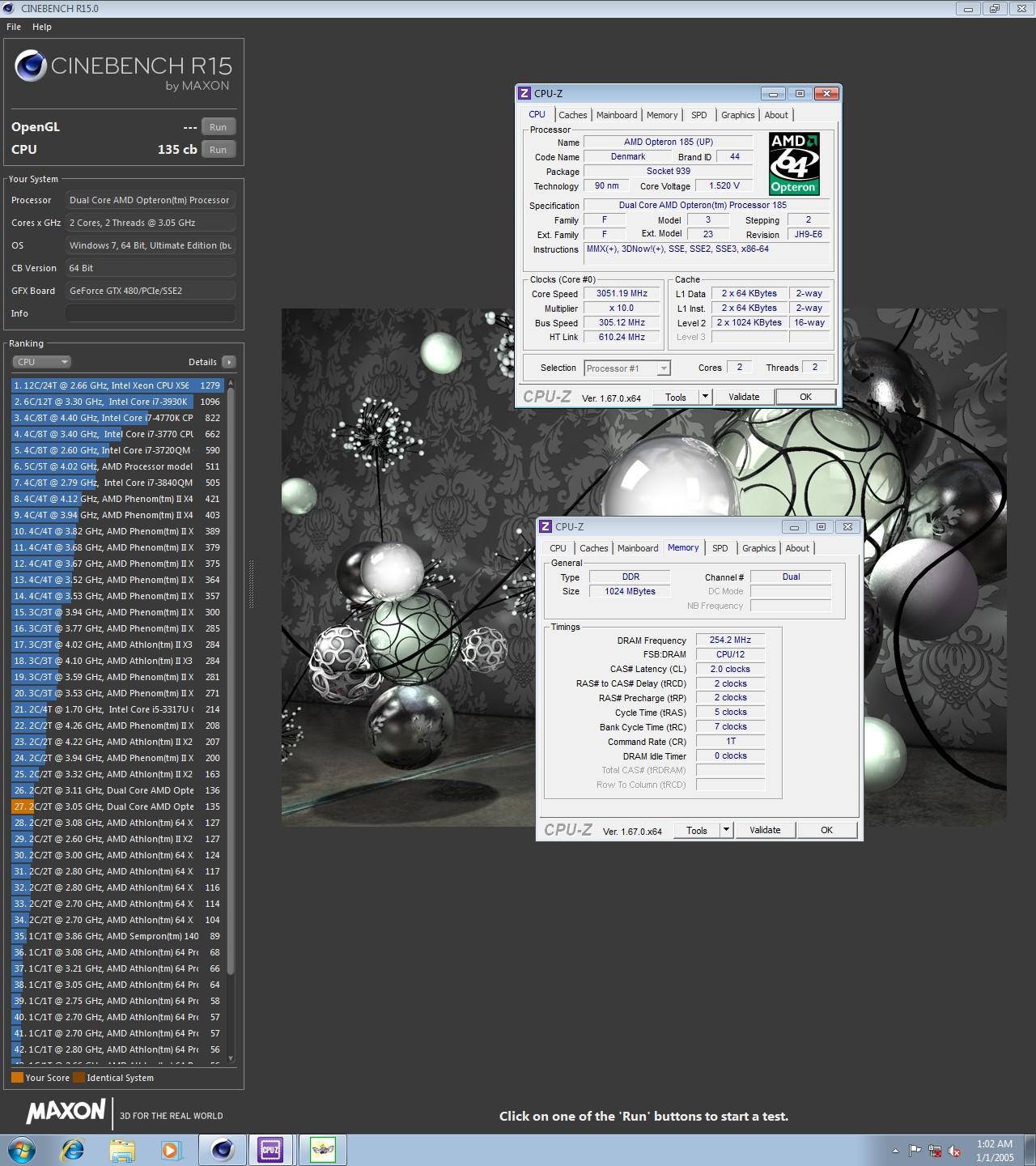
Task: Switch to Mainboard tab in the upper CPU-Z window
Action: (617, 115)
